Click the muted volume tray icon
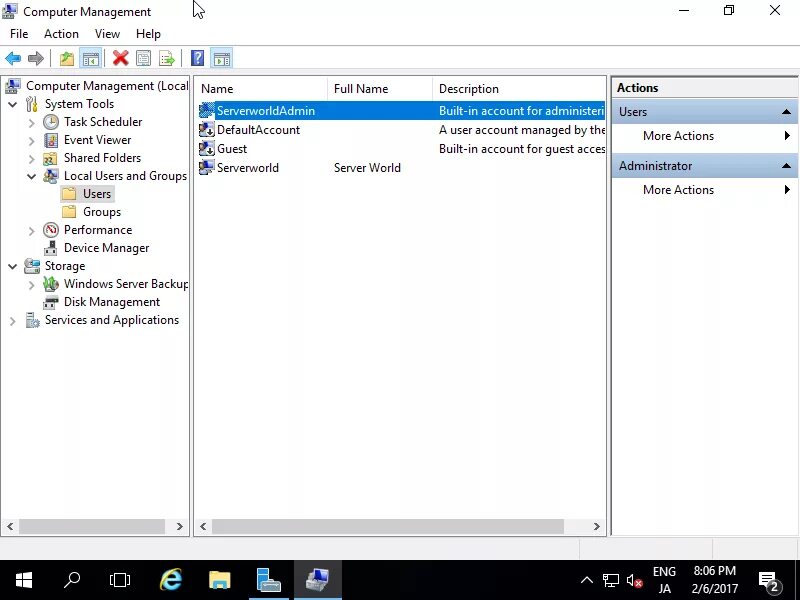Screen dimensions: 800x600 tap(634, 580)
